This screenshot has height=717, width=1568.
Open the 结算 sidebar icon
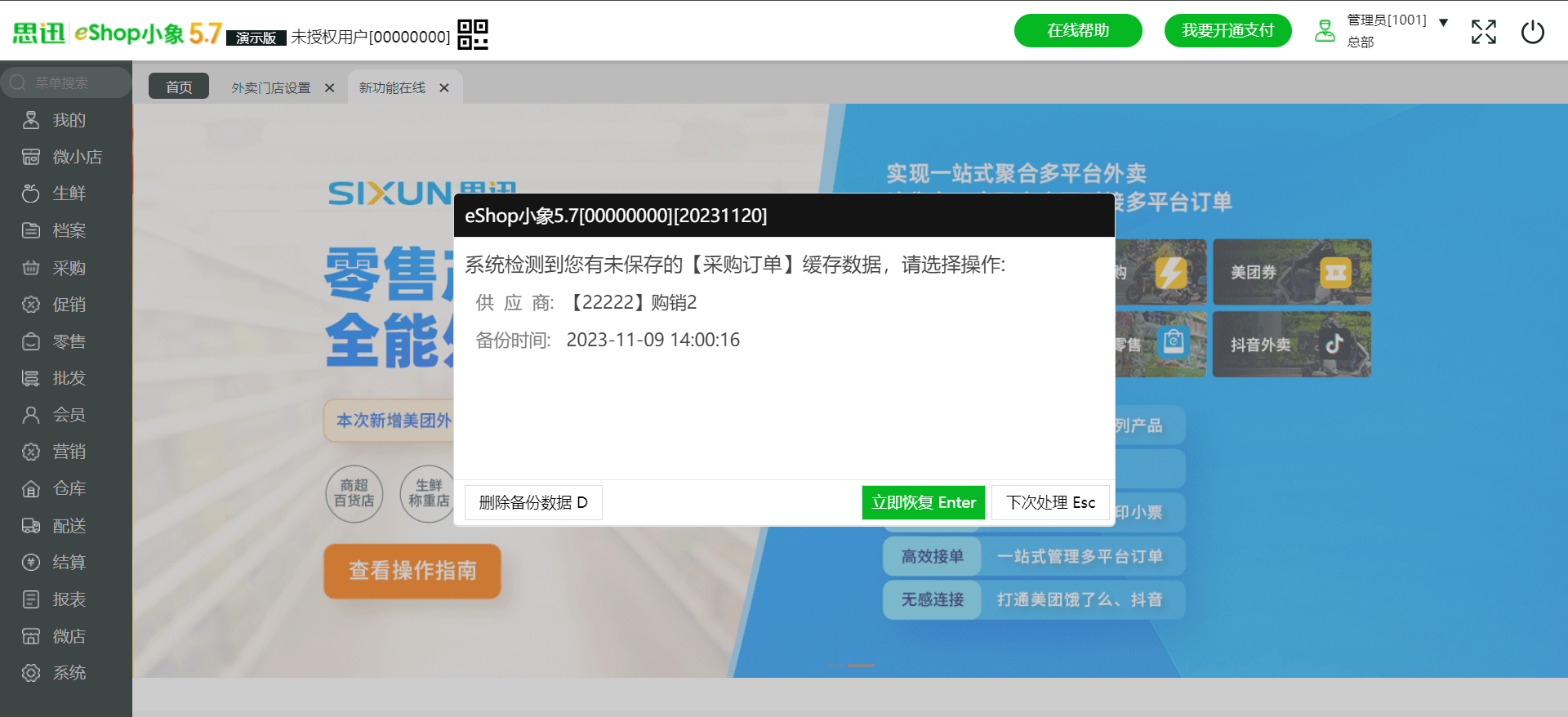tap(31, 562)
